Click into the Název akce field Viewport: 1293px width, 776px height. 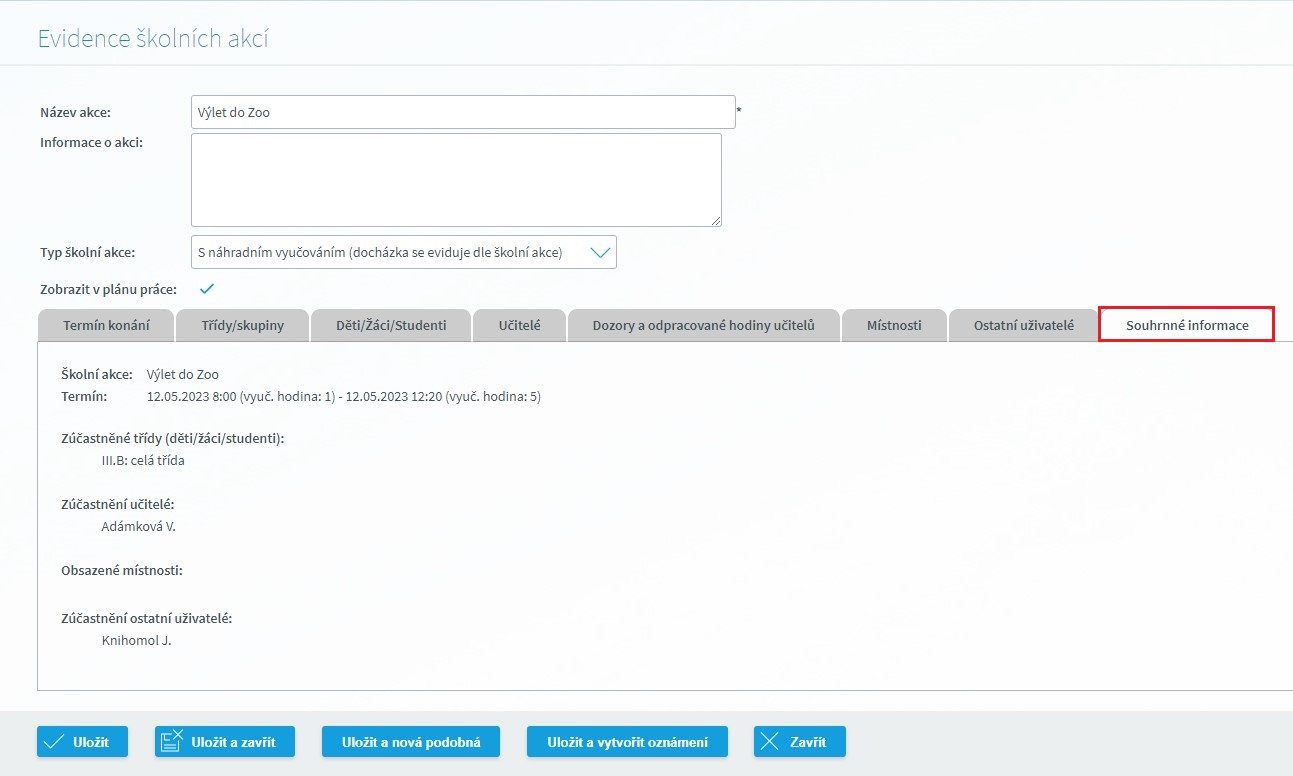[x=463, y=112]
